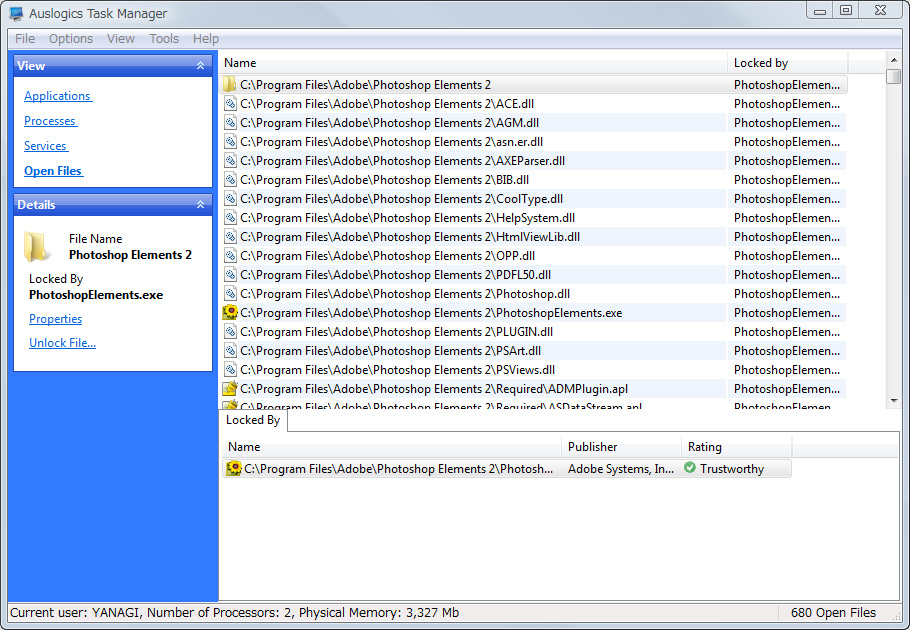Switch to the Processes view
The width and height of the screenshot is (910, 630).
[50, 121]
